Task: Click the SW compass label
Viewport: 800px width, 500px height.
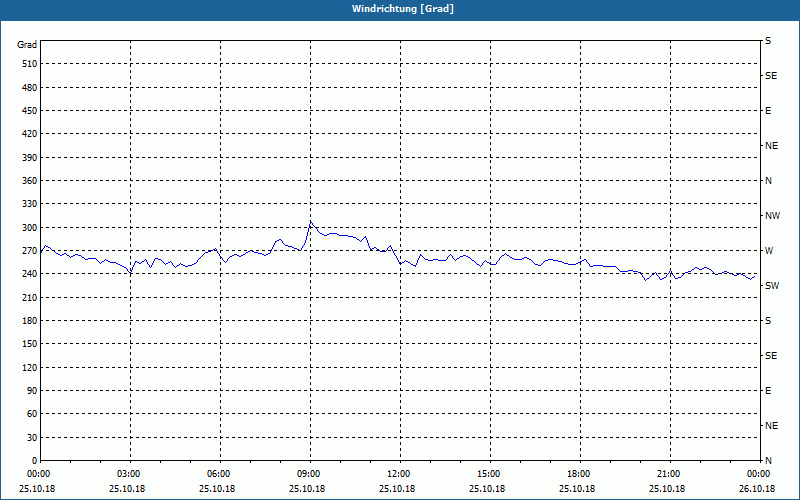Action: click(x=772, y=286)
